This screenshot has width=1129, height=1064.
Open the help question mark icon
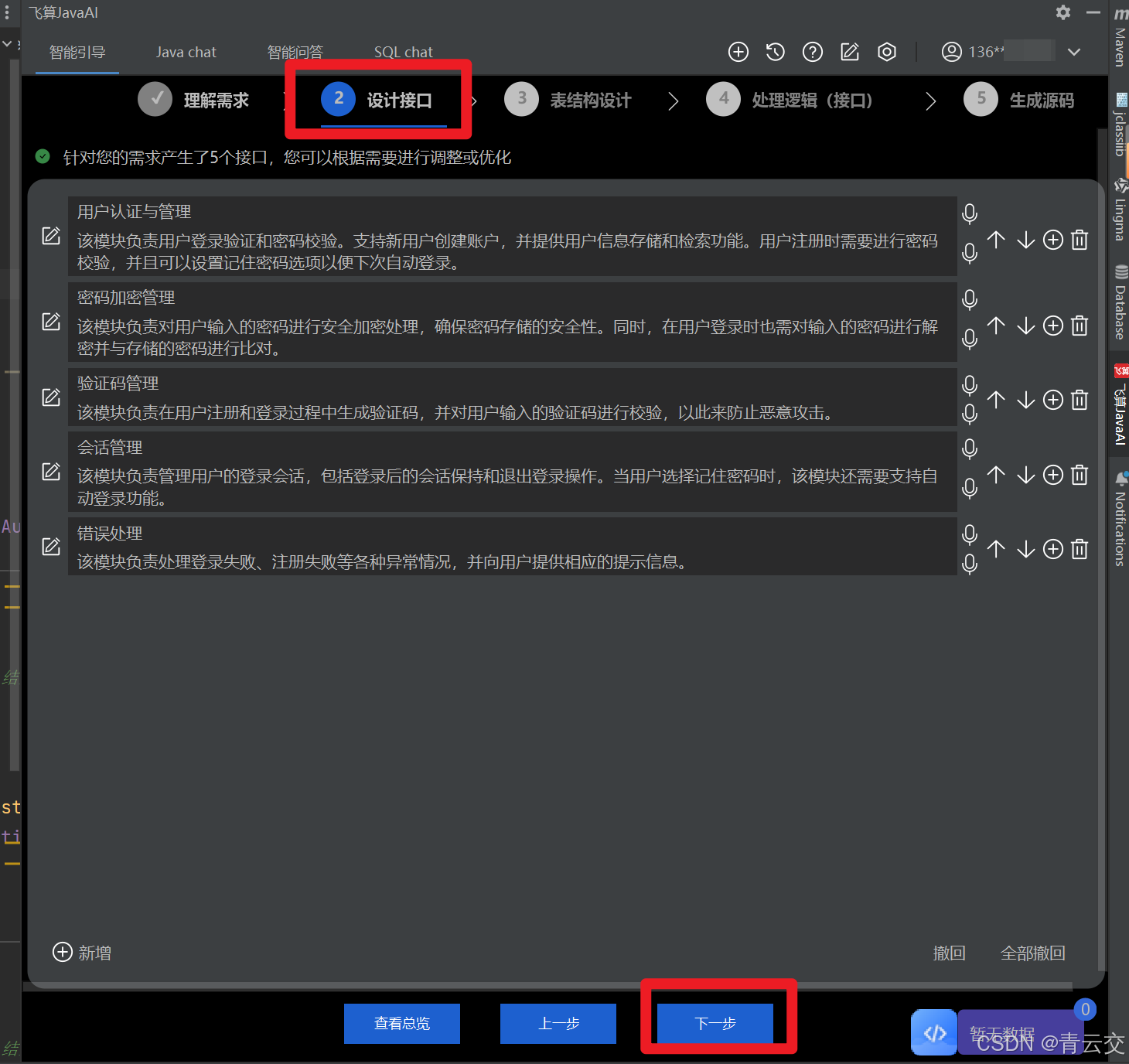tap(813, 52)
